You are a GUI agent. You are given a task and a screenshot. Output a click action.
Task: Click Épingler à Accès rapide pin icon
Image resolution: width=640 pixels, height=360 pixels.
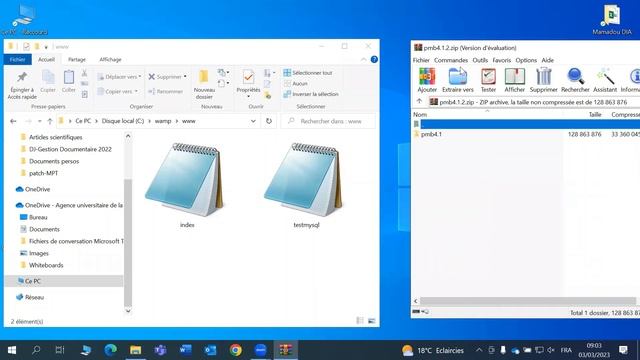[x=22, y=77]
